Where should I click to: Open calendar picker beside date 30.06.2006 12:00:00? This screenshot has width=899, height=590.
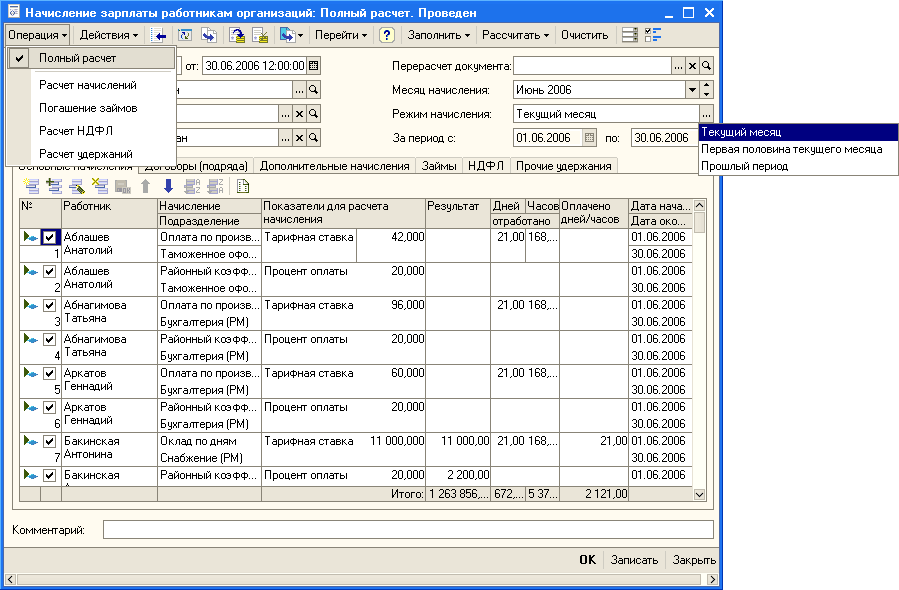(x=314, y=66)
